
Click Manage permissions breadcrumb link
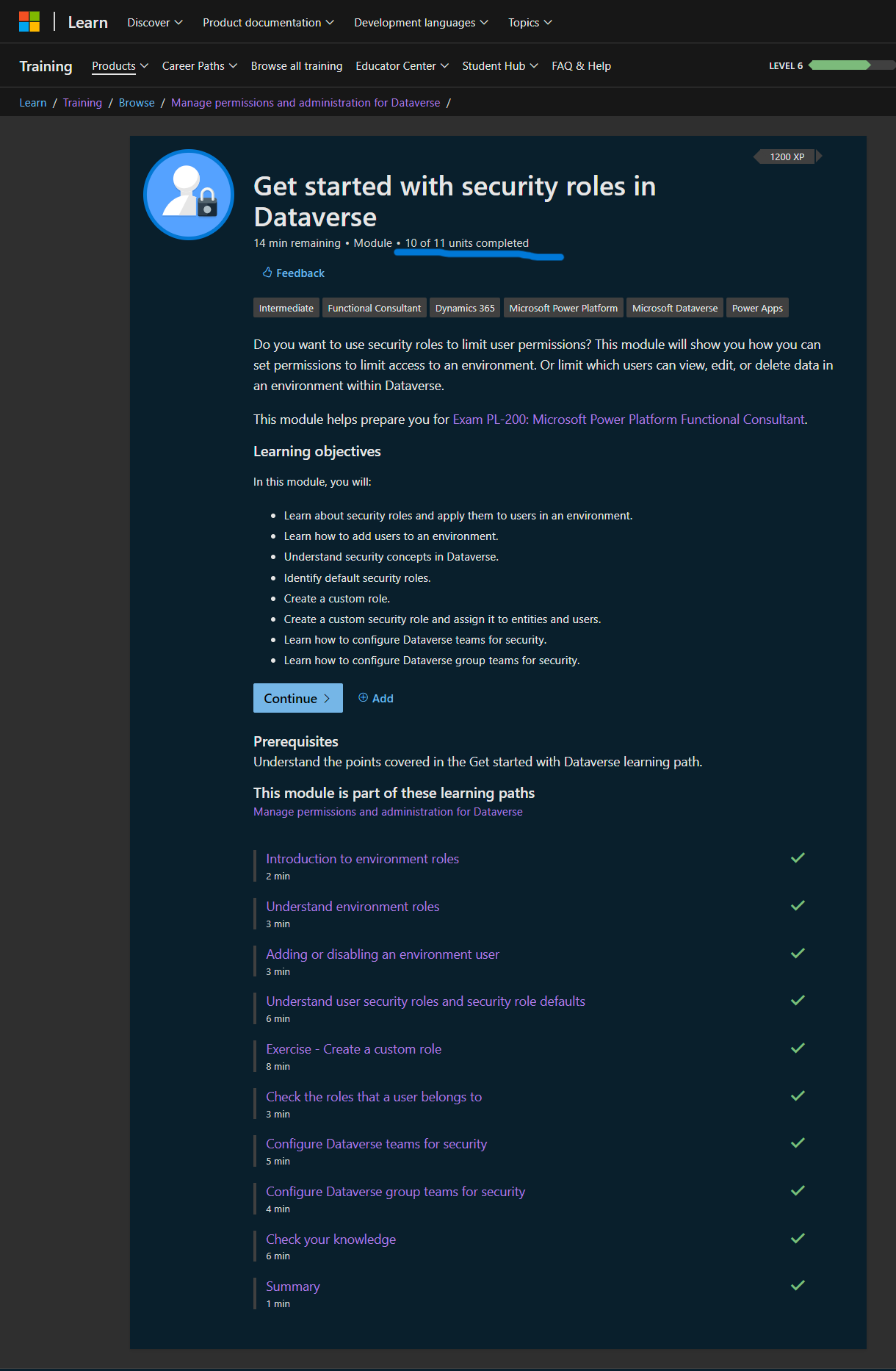(x=306, y=103)
